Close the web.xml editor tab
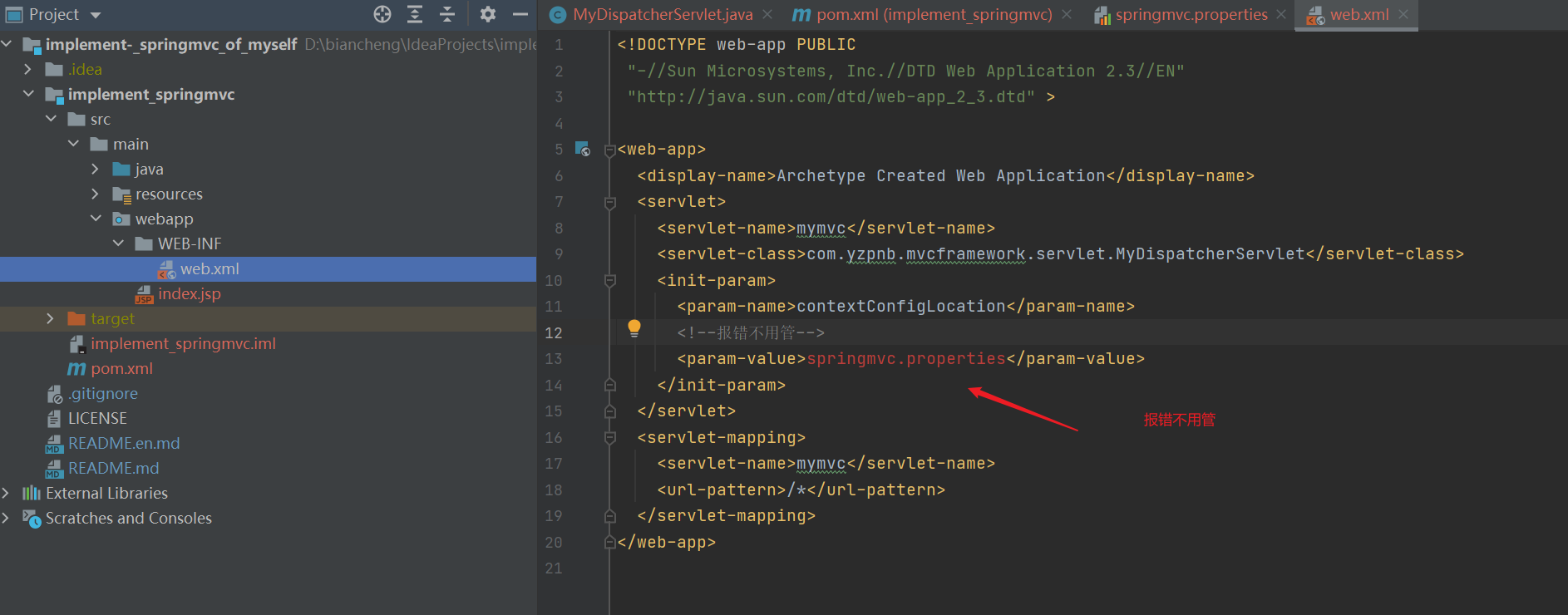 coord(1403,14)
